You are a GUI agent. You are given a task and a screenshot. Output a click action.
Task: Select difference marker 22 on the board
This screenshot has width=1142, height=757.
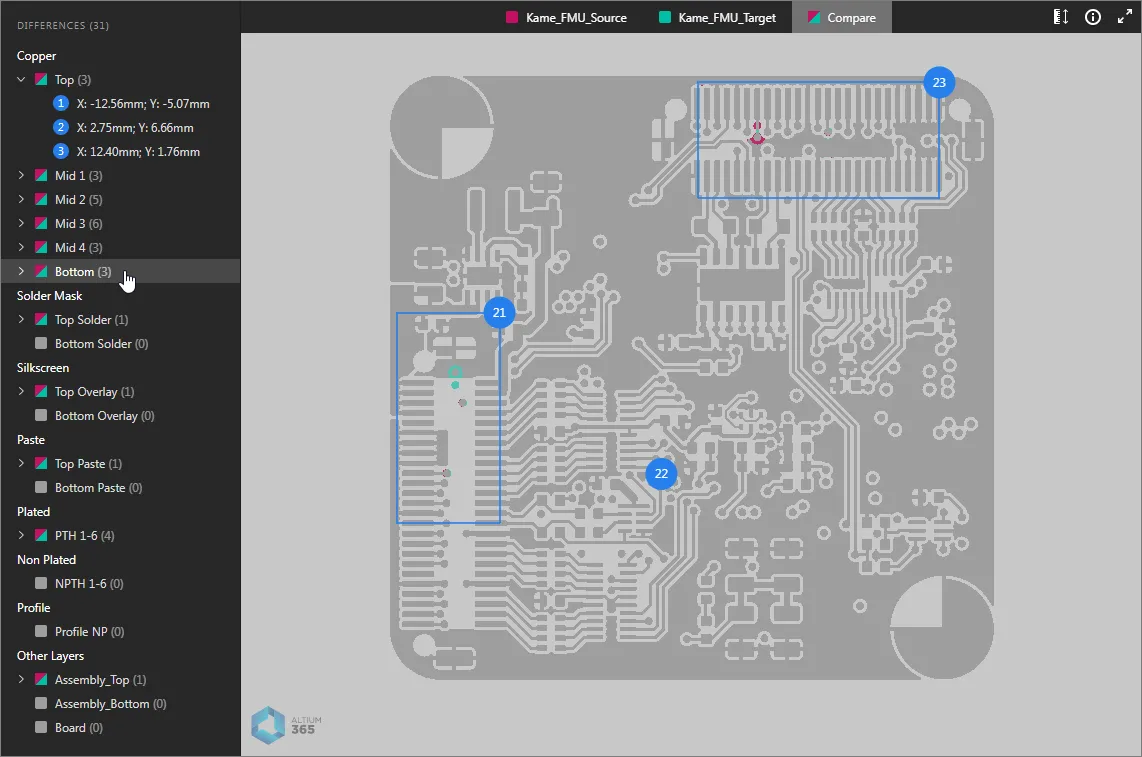661,474
